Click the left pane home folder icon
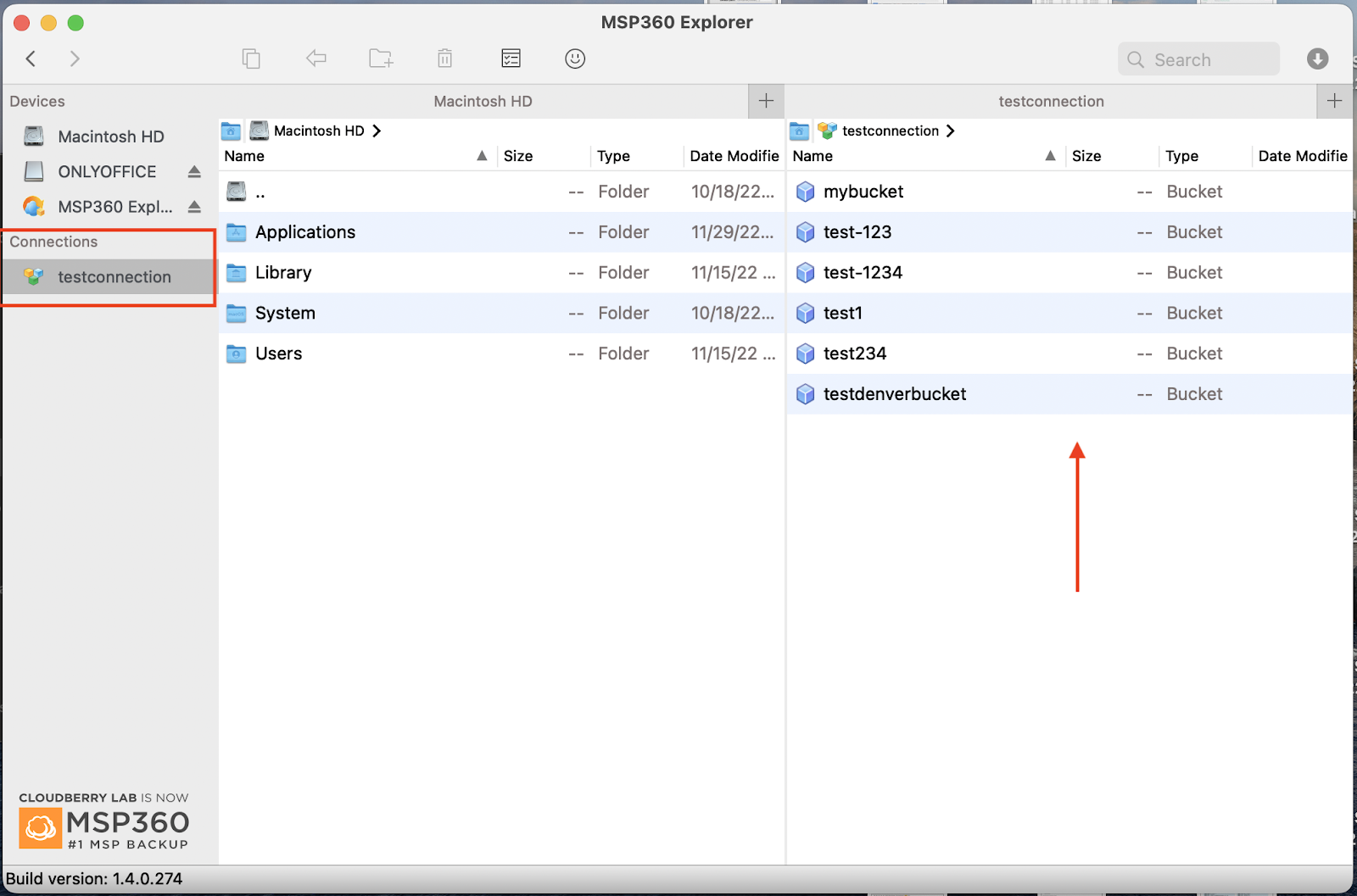Viewport: 1357px width, 896px height. [231, 131]
